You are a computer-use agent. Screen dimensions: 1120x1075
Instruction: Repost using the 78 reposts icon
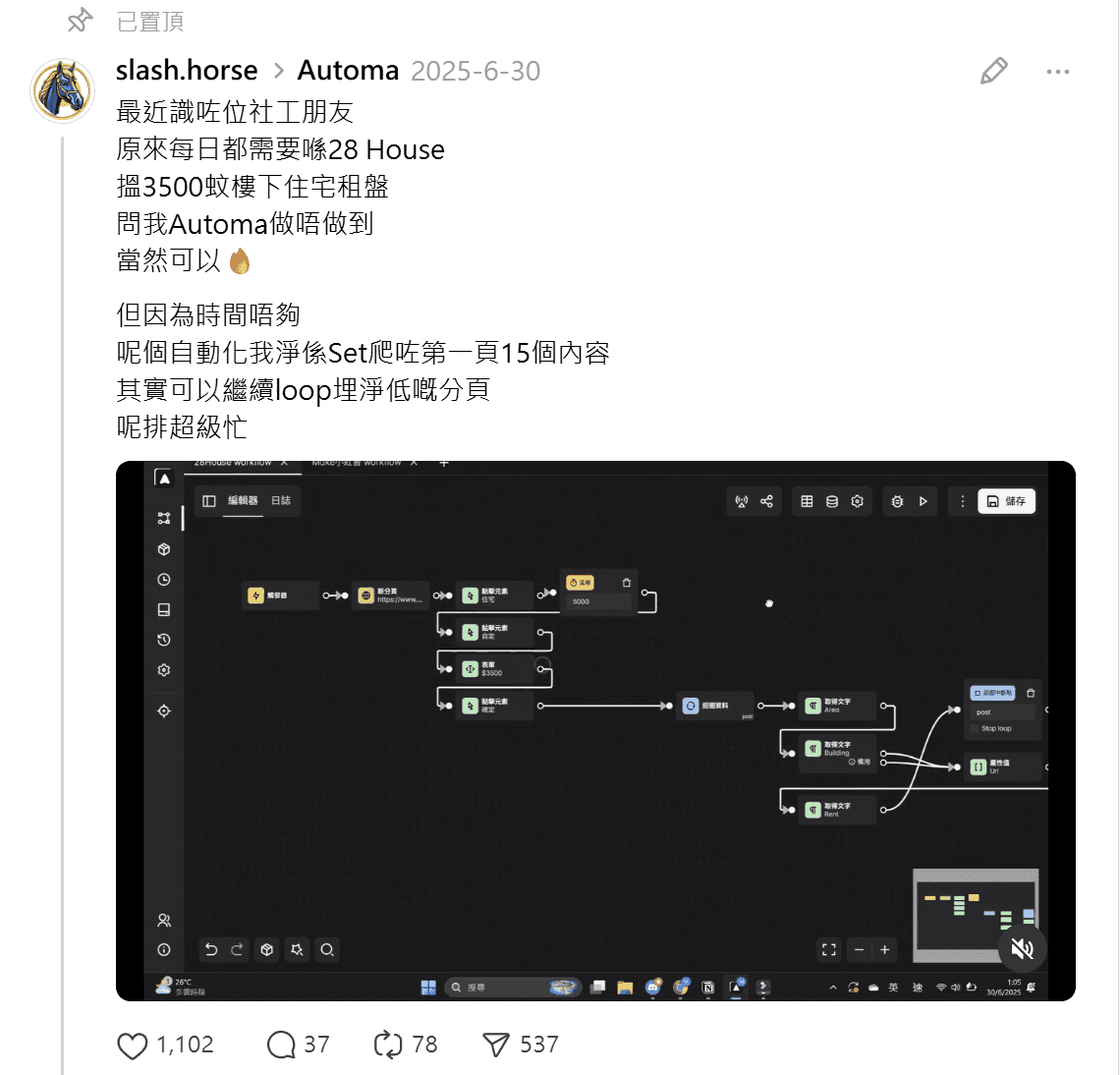pos(388,1045)
